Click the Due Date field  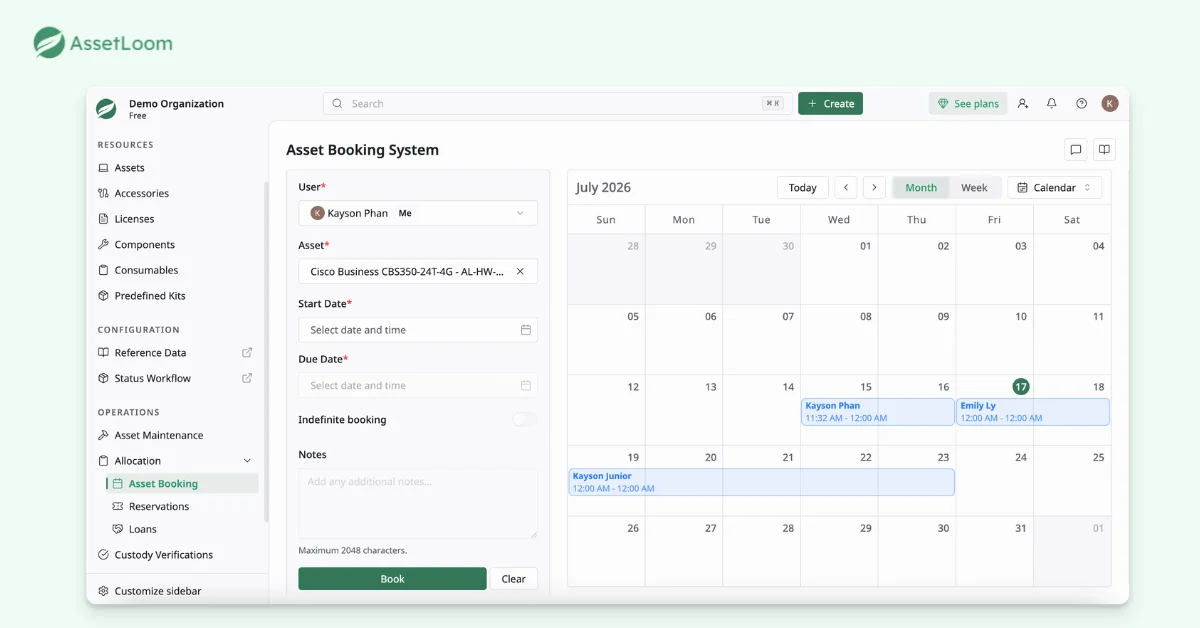click(418, 386)
